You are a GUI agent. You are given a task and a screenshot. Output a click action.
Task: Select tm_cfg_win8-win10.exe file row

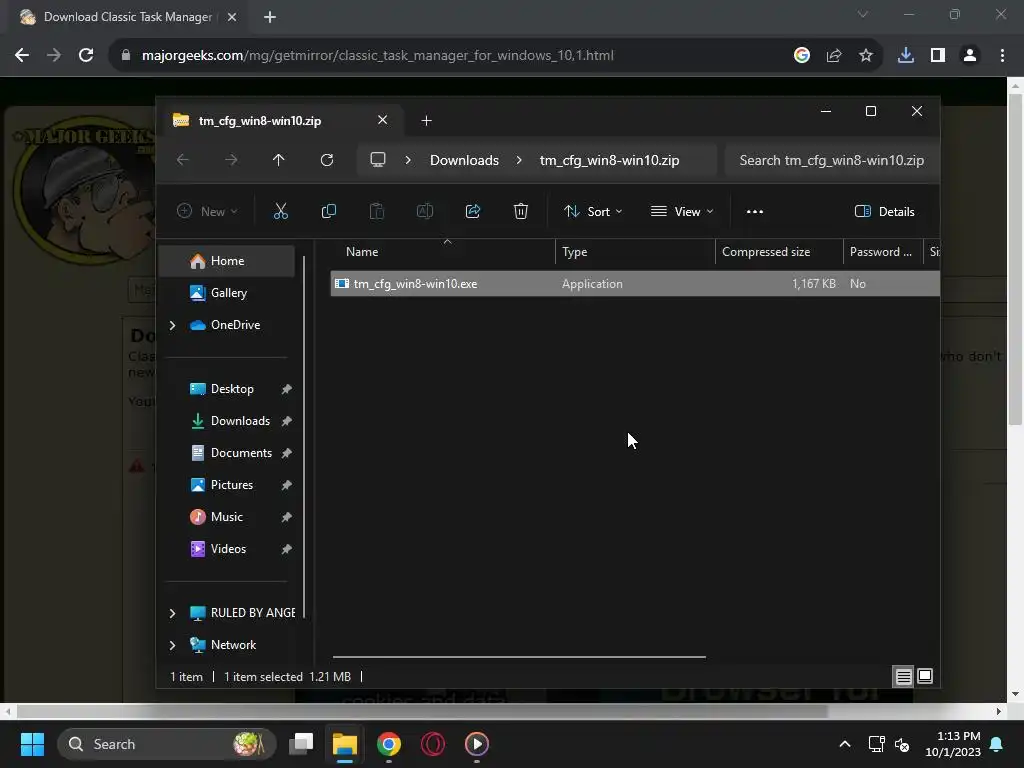pyautogui.click(x=635, y=283)
